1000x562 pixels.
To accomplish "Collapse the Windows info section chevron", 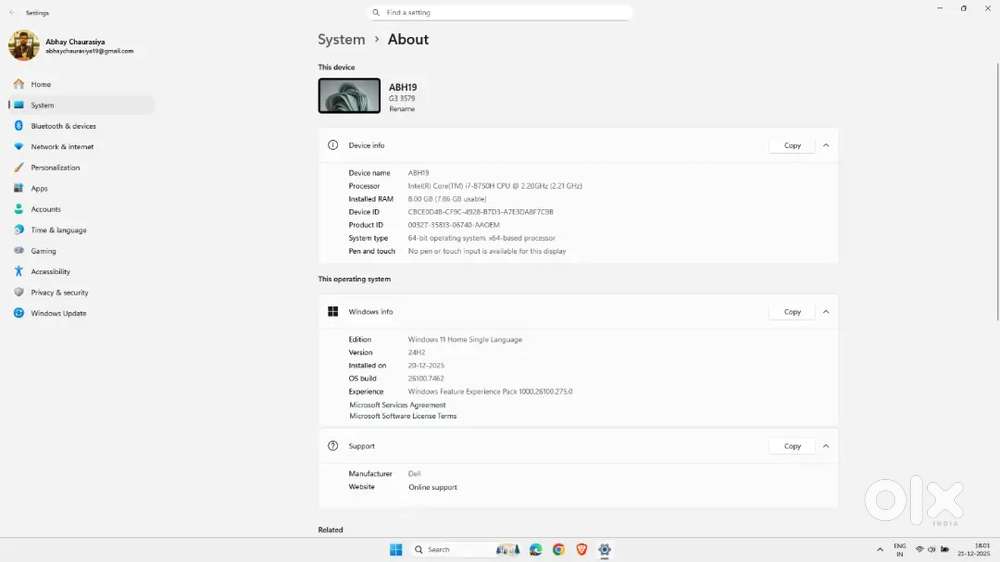I will pyautogui.click(x=826, y=312).
